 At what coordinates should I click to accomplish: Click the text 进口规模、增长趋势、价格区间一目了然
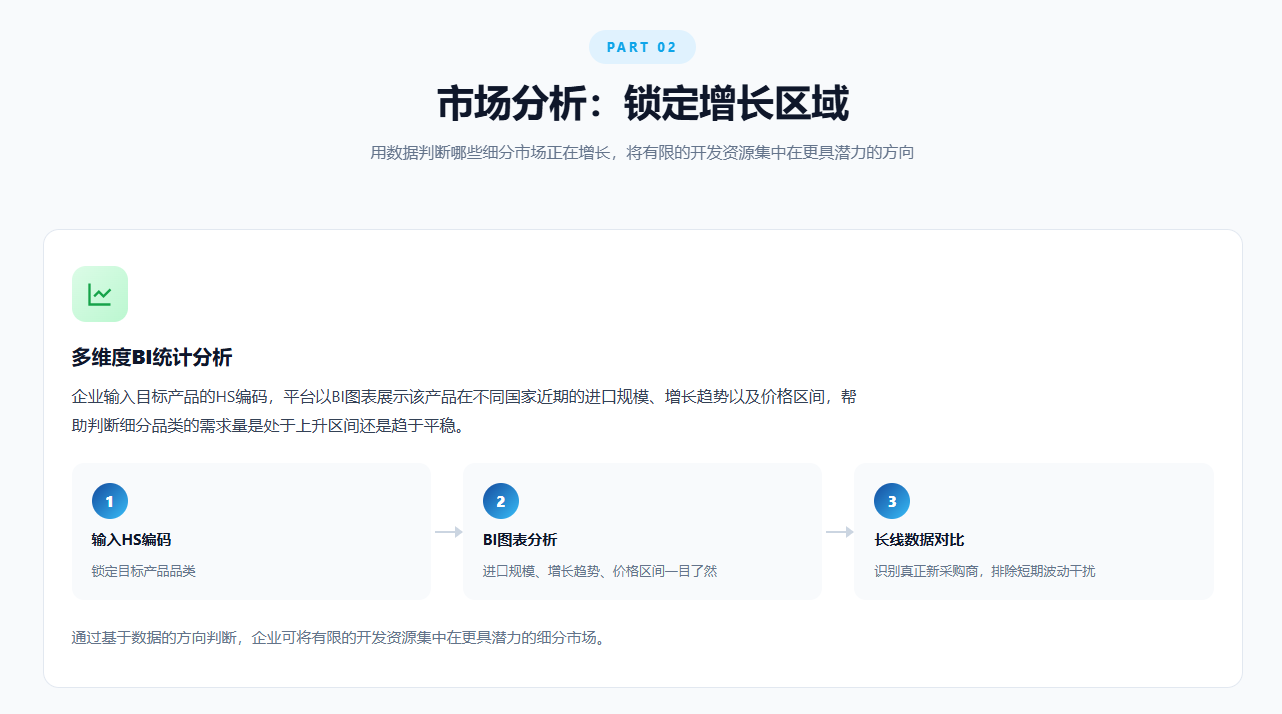tap(600, 571)
